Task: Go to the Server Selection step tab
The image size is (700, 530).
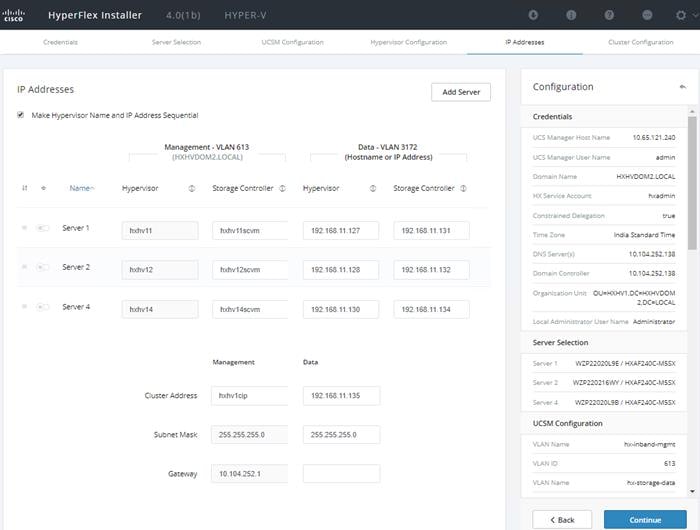Action: [x=176, y=42]
